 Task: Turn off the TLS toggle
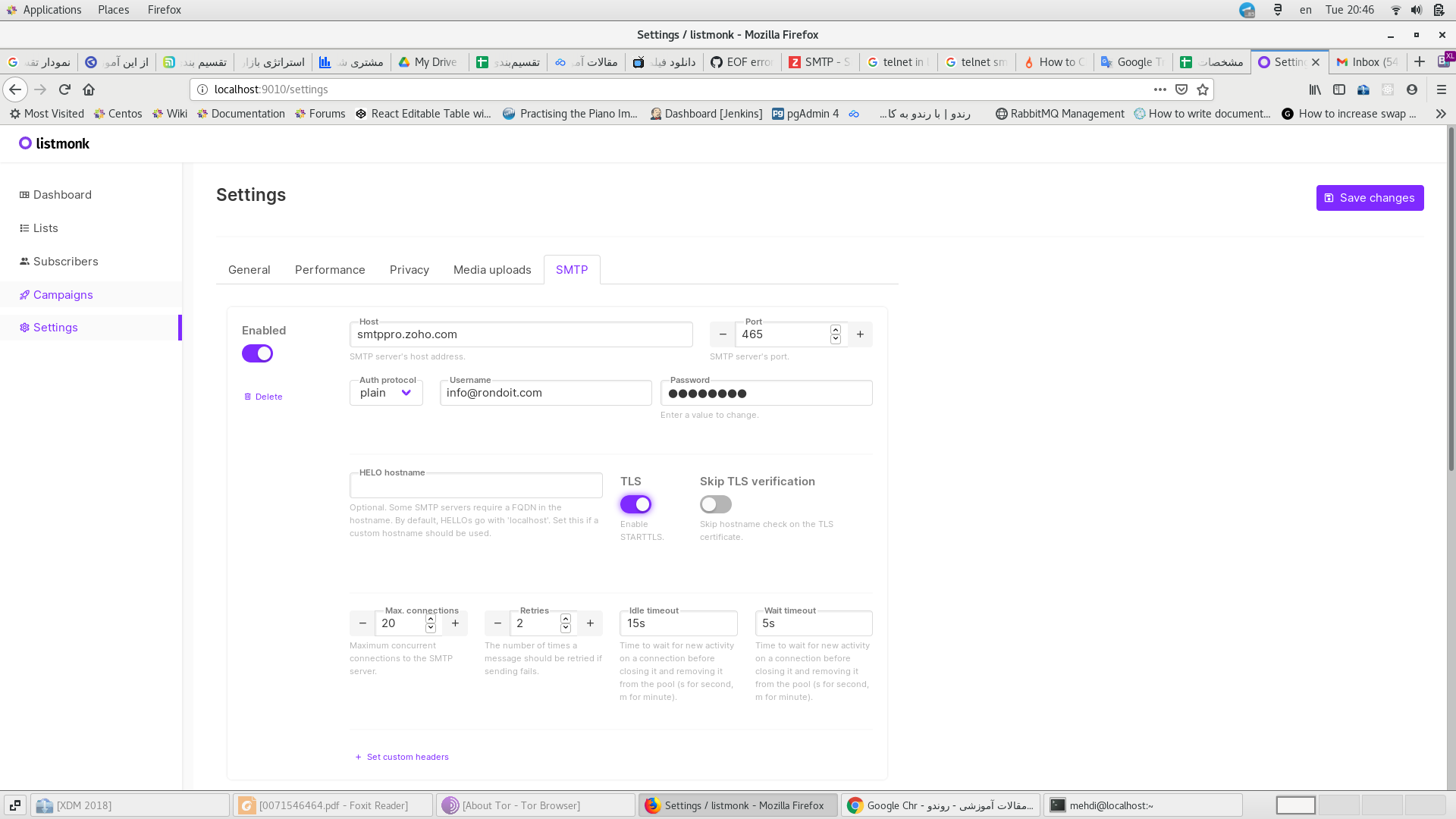[635, 504]
